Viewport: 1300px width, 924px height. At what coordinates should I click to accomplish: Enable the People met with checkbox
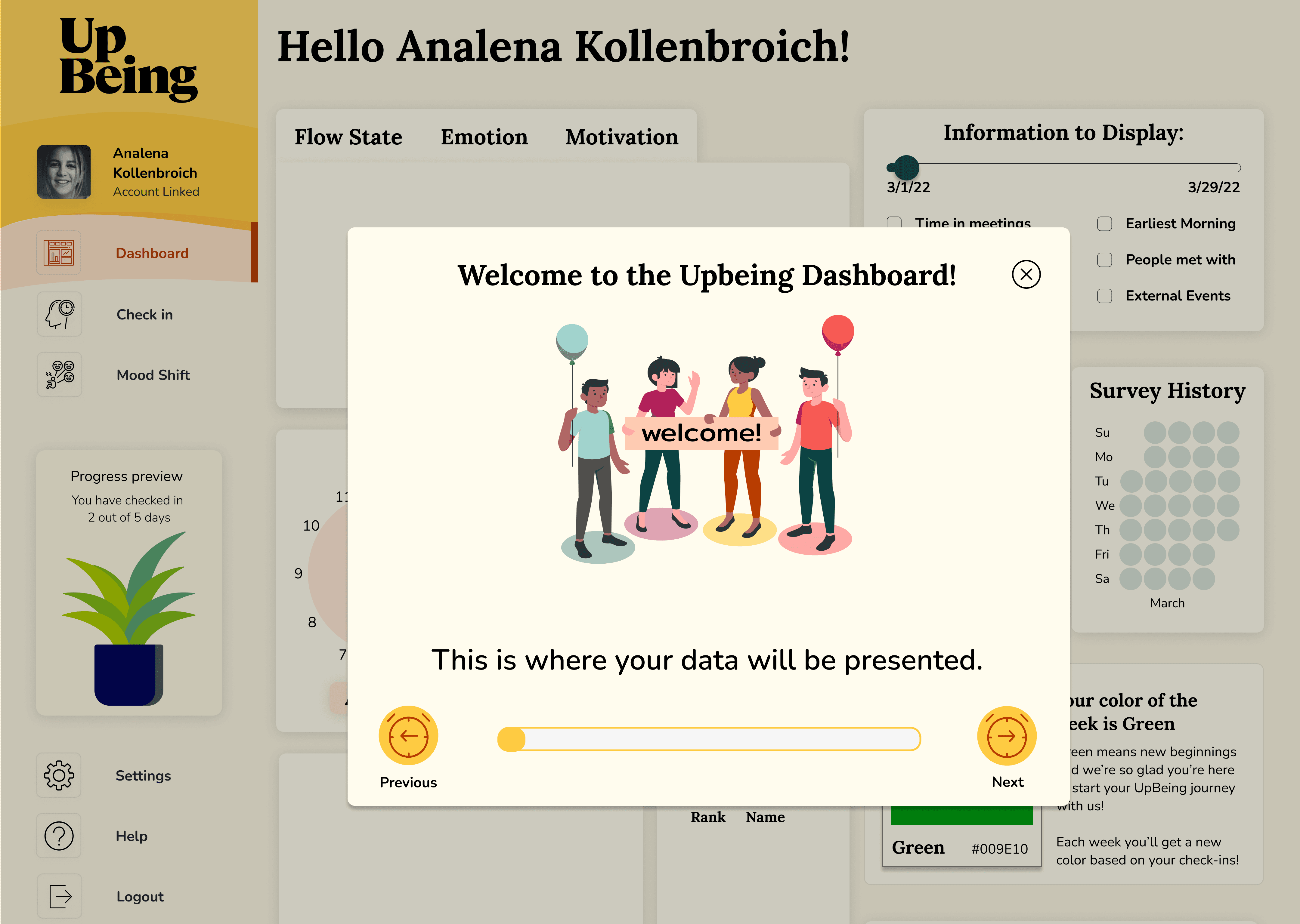click(1103, 260)
